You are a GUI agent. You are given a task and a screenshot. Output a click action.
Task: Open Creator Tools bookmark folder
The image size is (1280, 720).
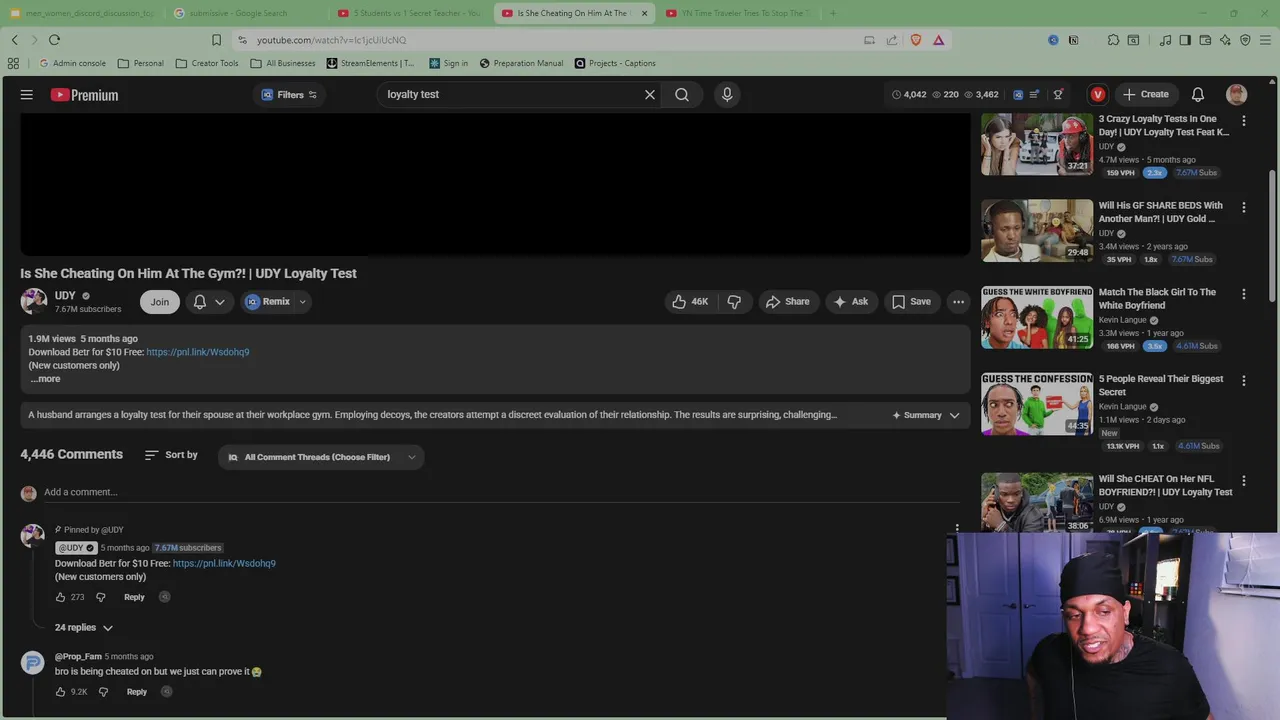pos(207,63)
